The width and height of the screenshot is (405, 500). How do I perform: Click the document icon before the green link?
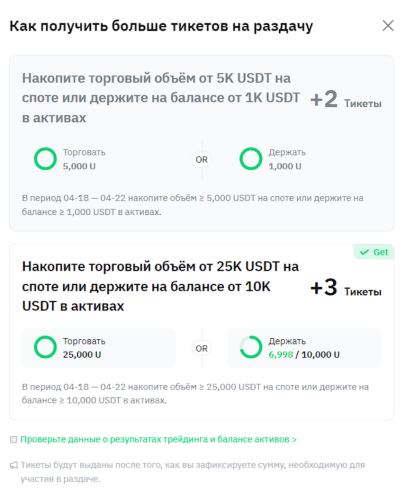(x=13, y=439)
